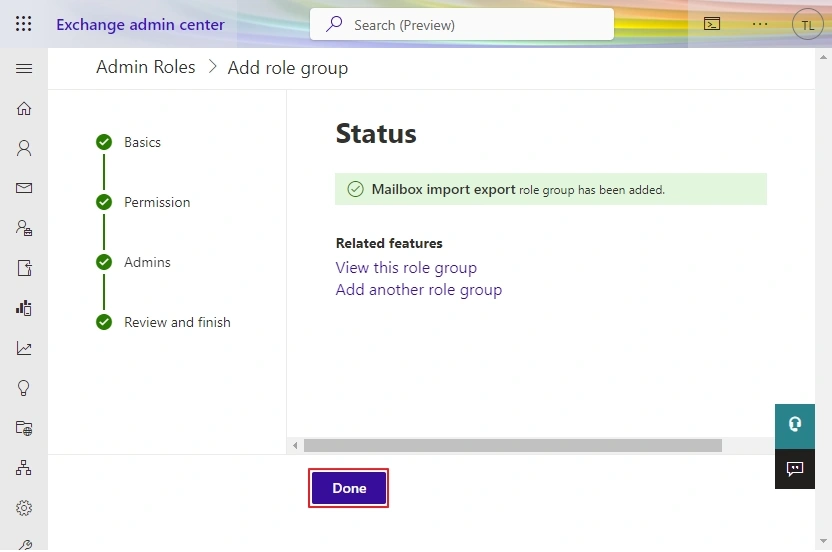Open the app launcher waffle icon
The width and height of the screenshot is (832, 552).
pyautogui.click(x=23, y=24)
